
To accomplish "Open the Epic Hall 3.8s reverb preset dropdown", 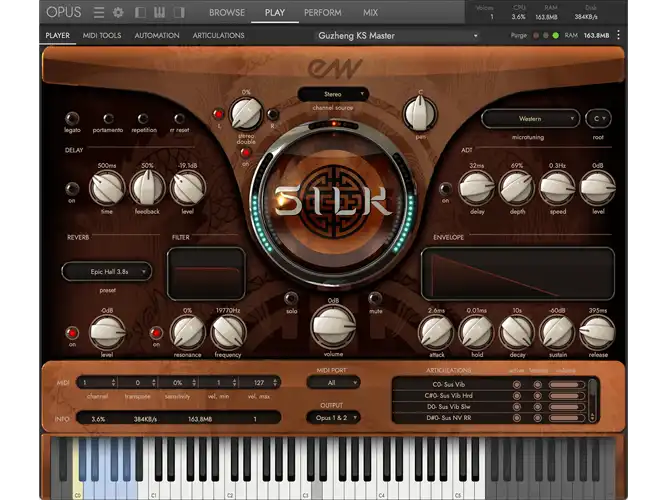I will coord(107,271).
